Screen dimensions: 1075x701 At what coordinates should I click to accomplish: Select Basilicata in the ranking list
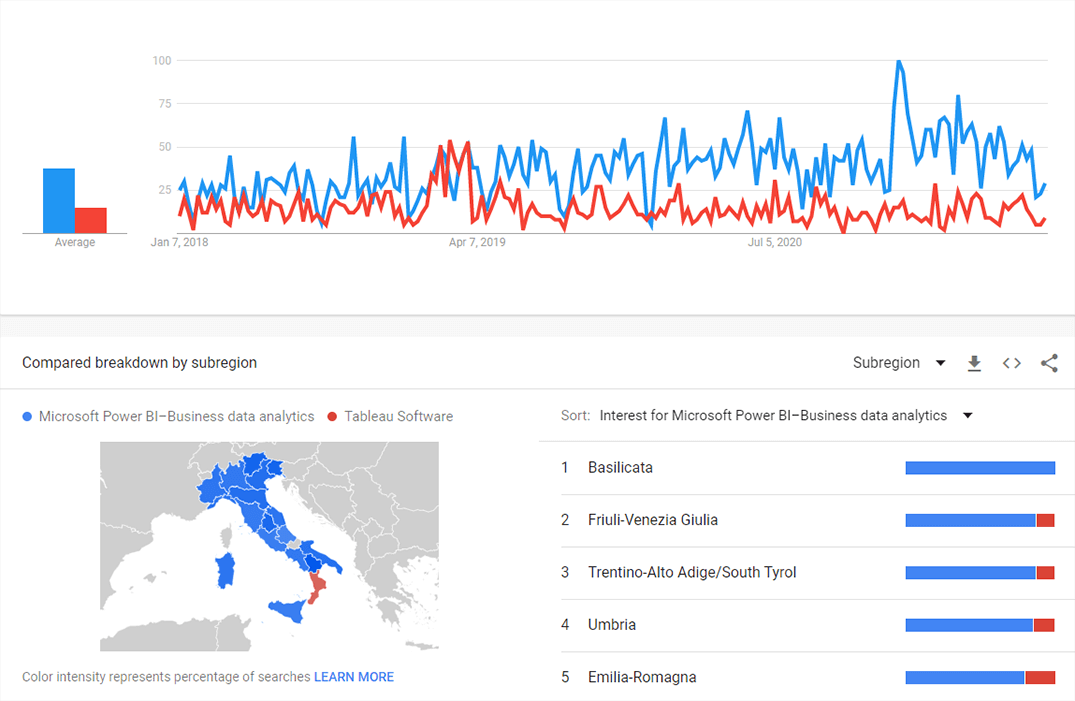[x=620, y=468]
